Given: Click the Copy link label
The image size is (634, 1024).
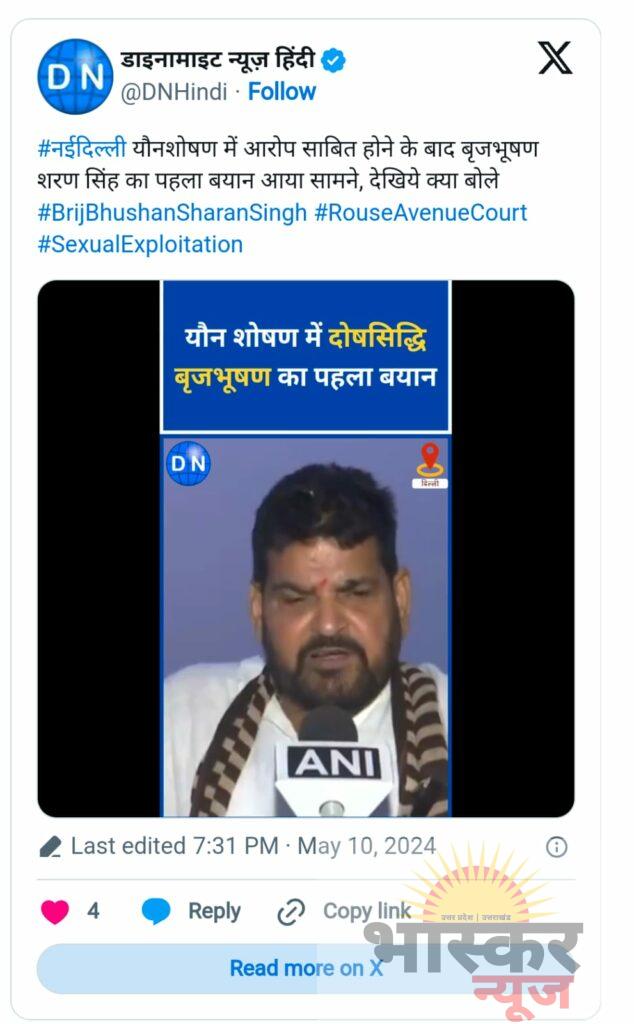Looking at the screenshot, I should 367,911.
